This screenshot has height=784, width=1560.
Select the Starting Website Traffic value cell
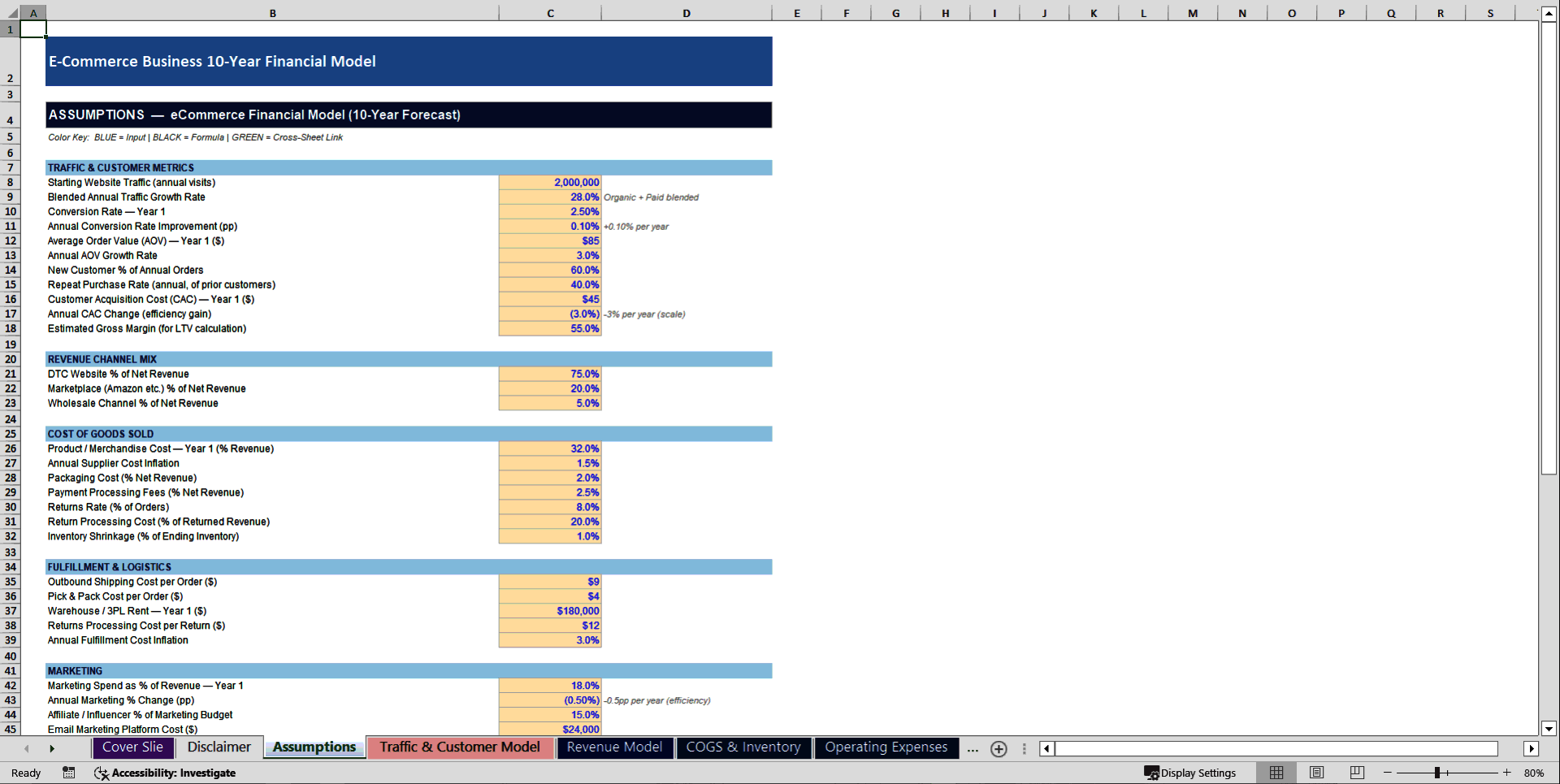(x=549, y=182)
